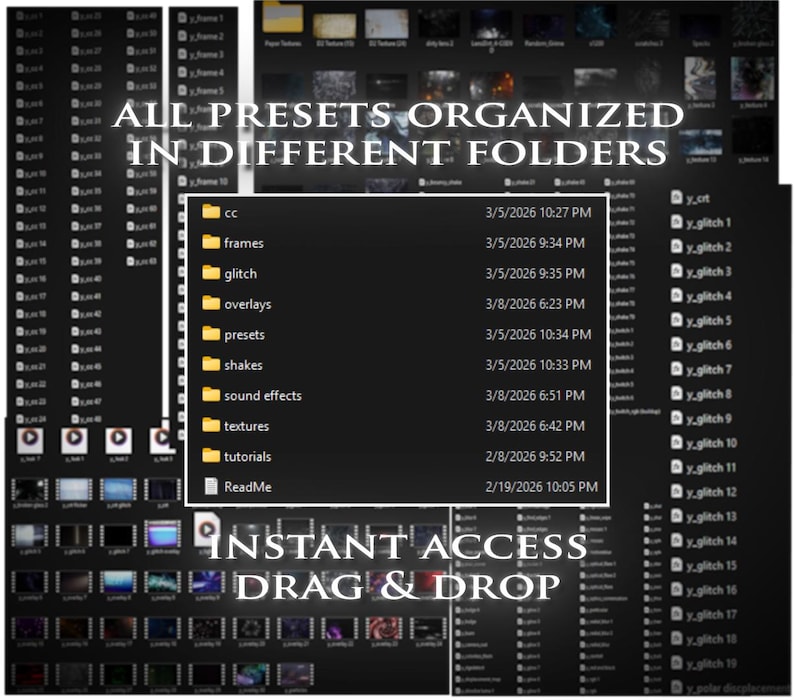Click the y_glitch 1 file icon
This screenshot has width=794, height=700.
[677, 222]
